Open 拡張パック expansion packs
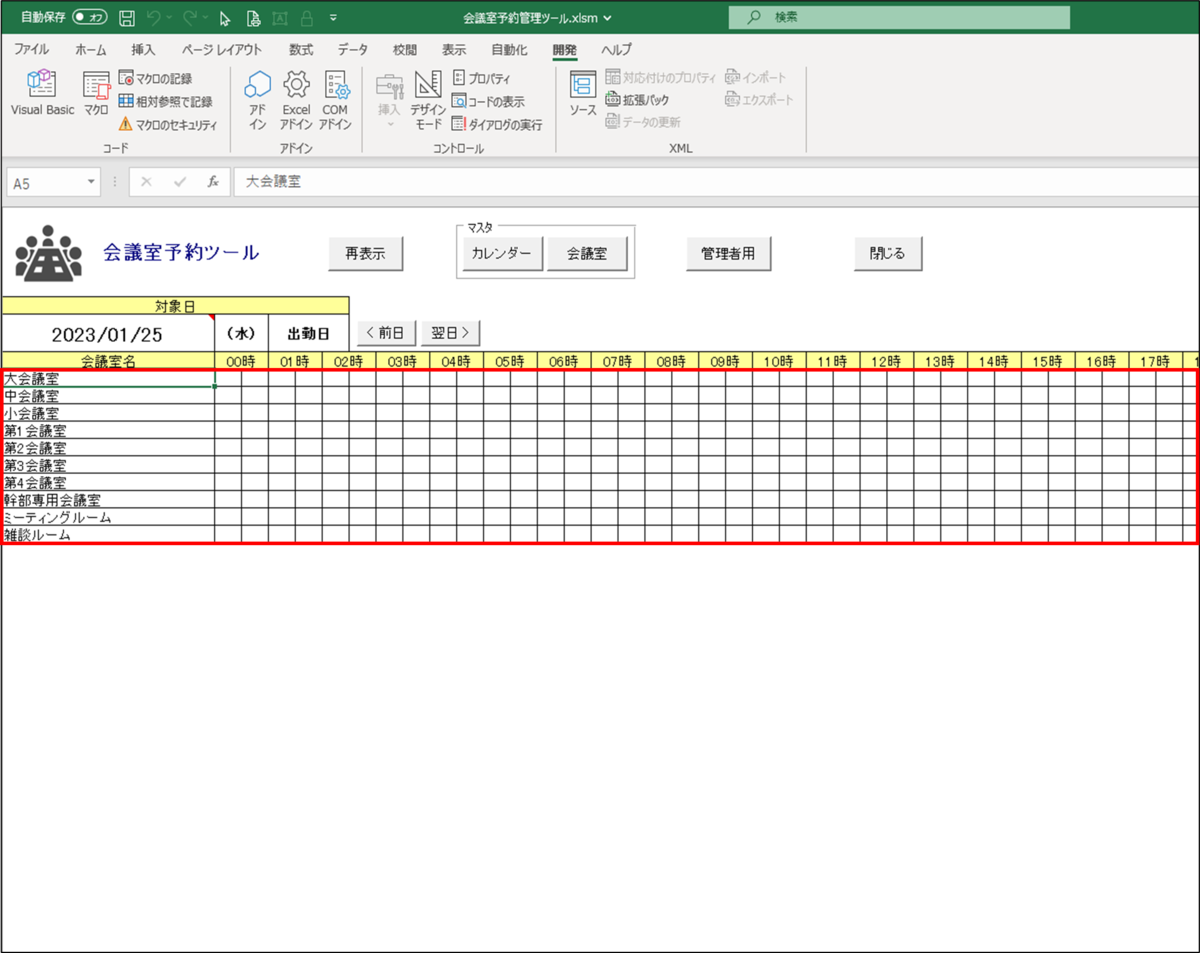Screen dimensions: 1200x953 pyautogui.click(x=638, y=100)
